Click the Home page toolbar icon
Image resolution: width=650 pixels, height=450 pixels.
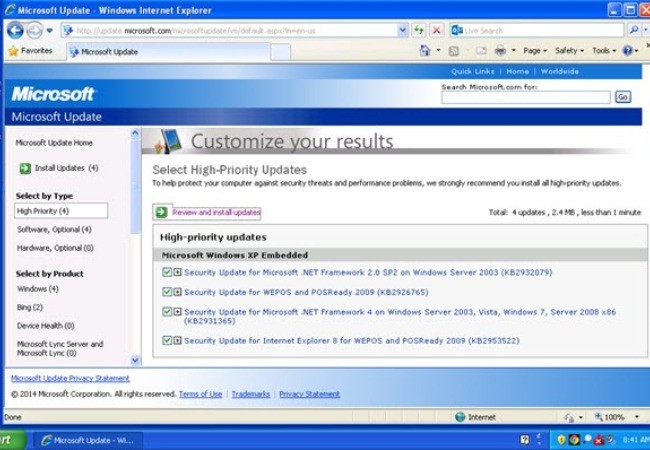click(x=425, y=51)
